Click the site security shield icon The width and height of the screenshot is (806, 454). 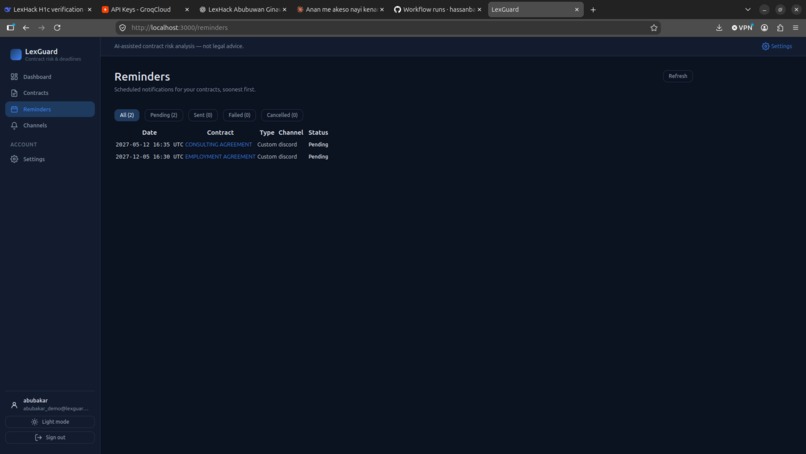122,28
